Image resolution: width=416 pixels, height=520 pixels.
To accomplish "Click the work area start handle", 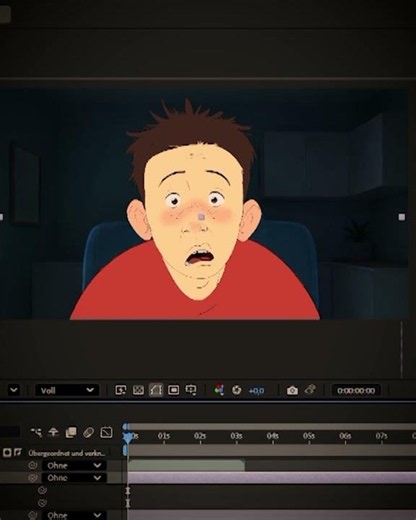I will pos(125,451).
